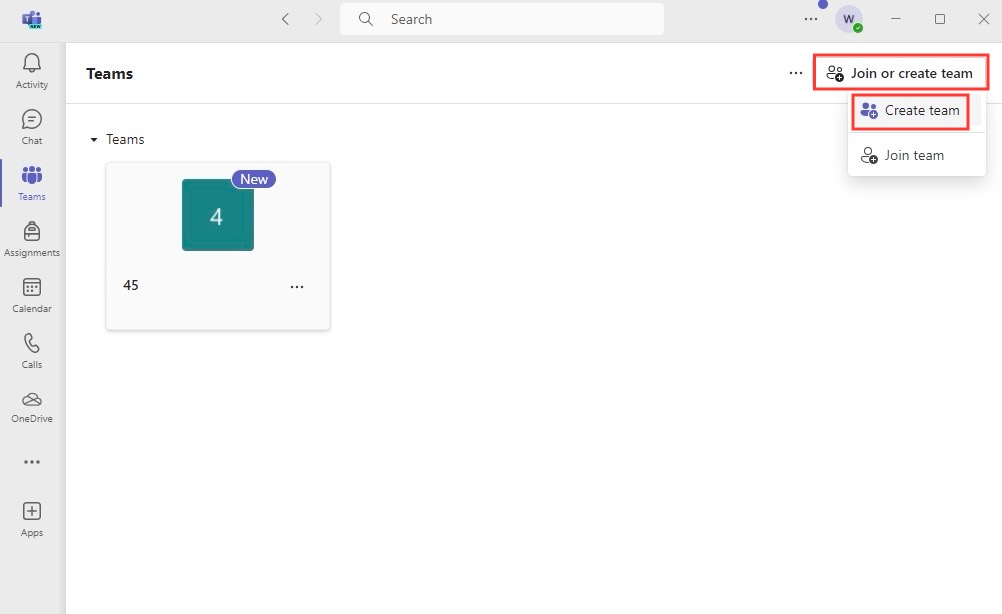Click the Join or create team button
The width and height of the screenshot is (1002, 614).
pos(900,73)
